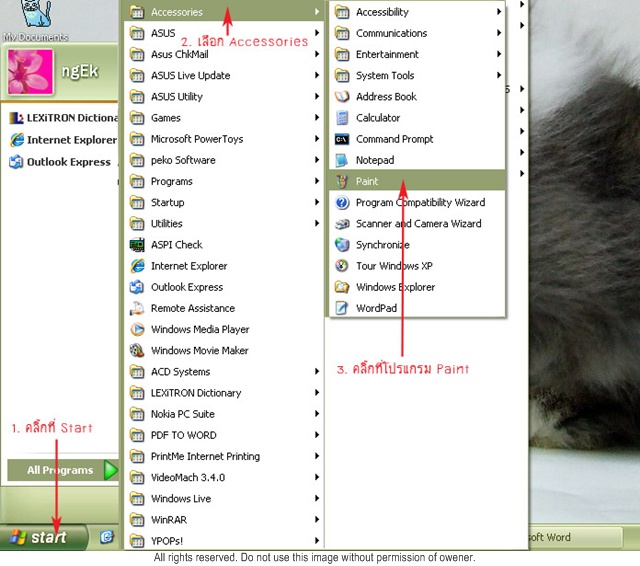
Task: Click the ngEk user name
Action: point(80,71)
